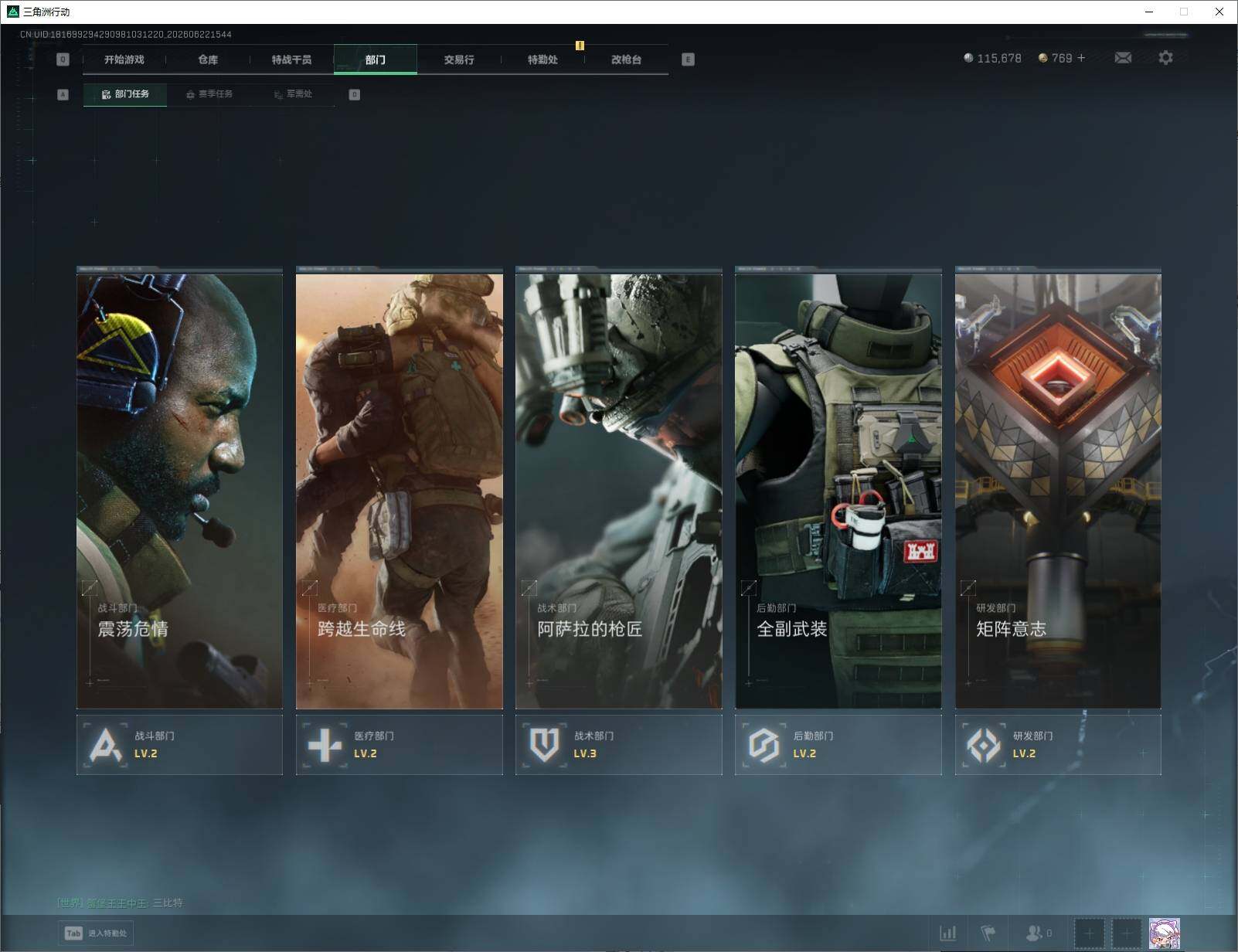1238x952 pixels.
Task: Click the 研发部门 LV.2 button
Action: (1058, 745)
